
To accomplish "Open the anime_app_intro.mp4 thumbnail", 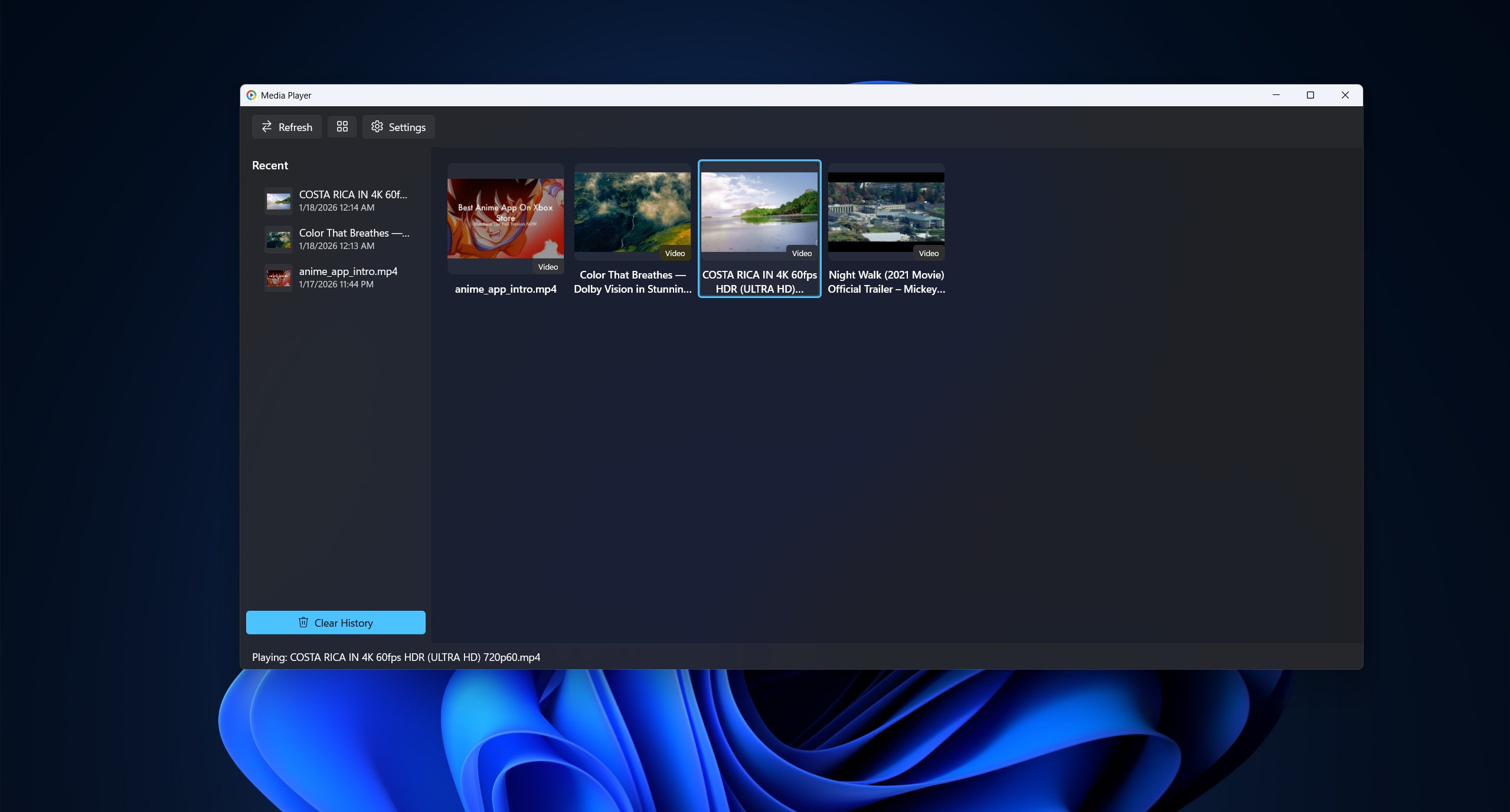I will (x=505, y=218).
